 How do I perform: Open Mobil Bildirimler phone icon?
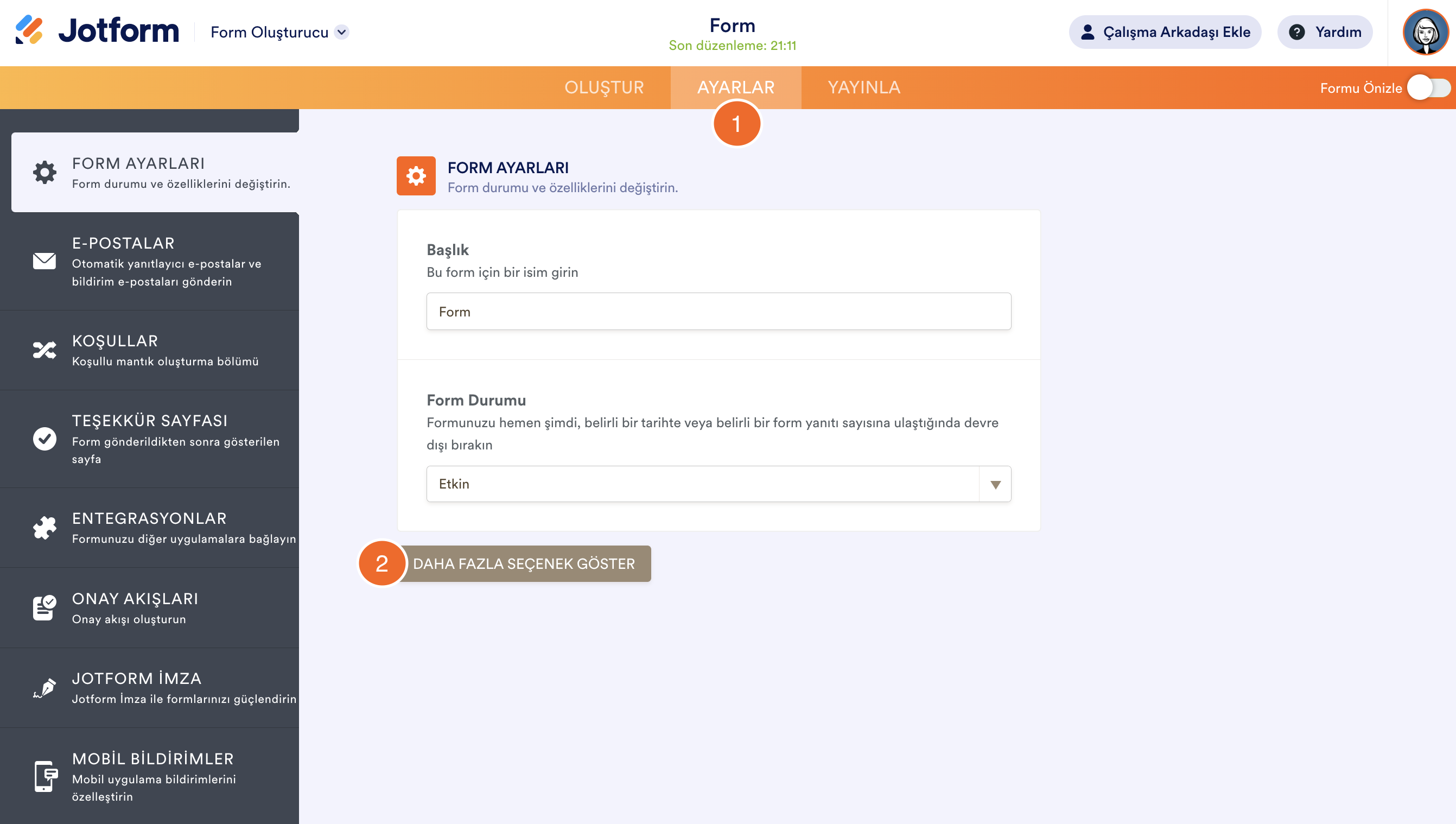tap(44, 776)
